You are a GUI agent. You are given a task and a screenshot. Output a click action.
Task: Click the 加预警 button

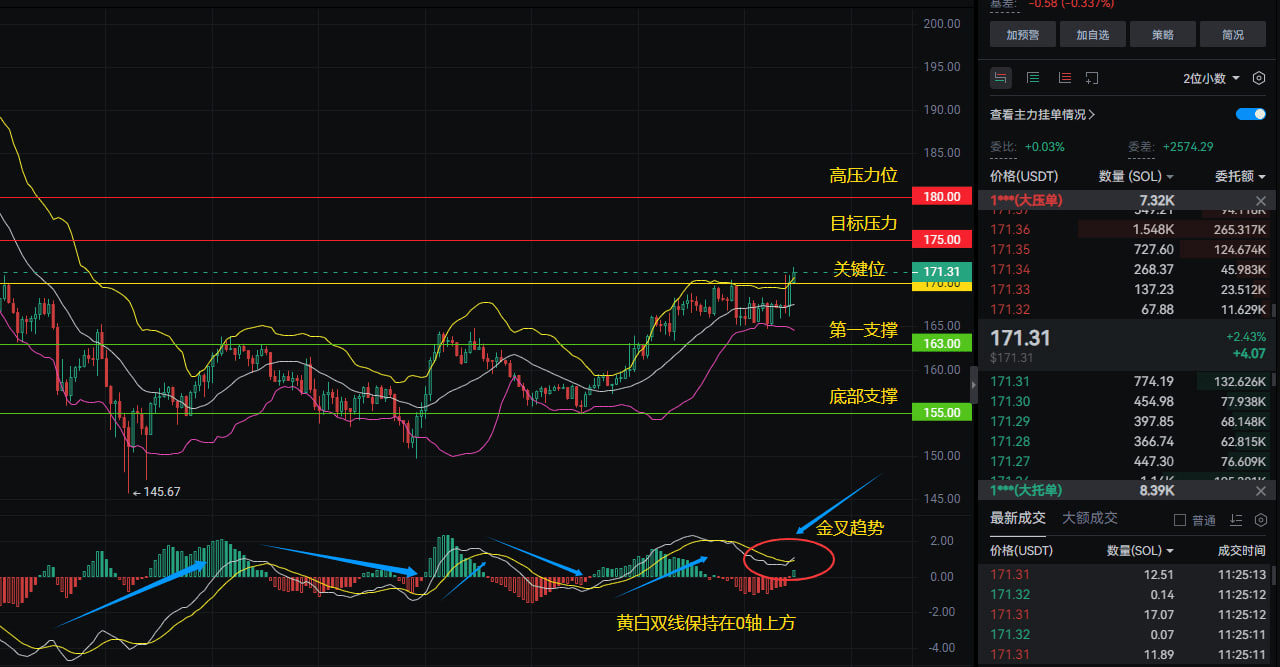coord(1023,35)
